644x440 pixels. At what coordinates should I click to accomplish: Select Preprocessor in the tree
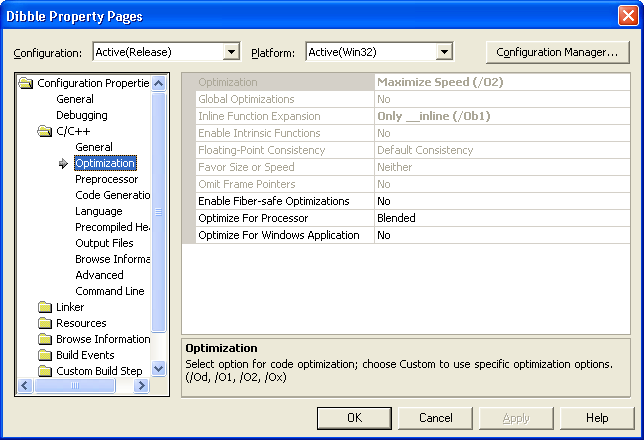click(x=106, y=179)
